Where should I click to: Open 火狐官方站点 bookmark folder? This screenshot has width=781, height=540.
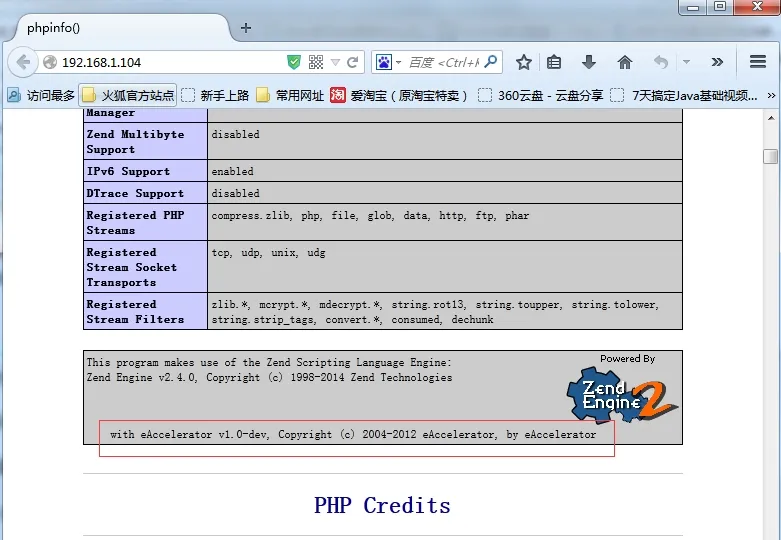pos(128,95)
